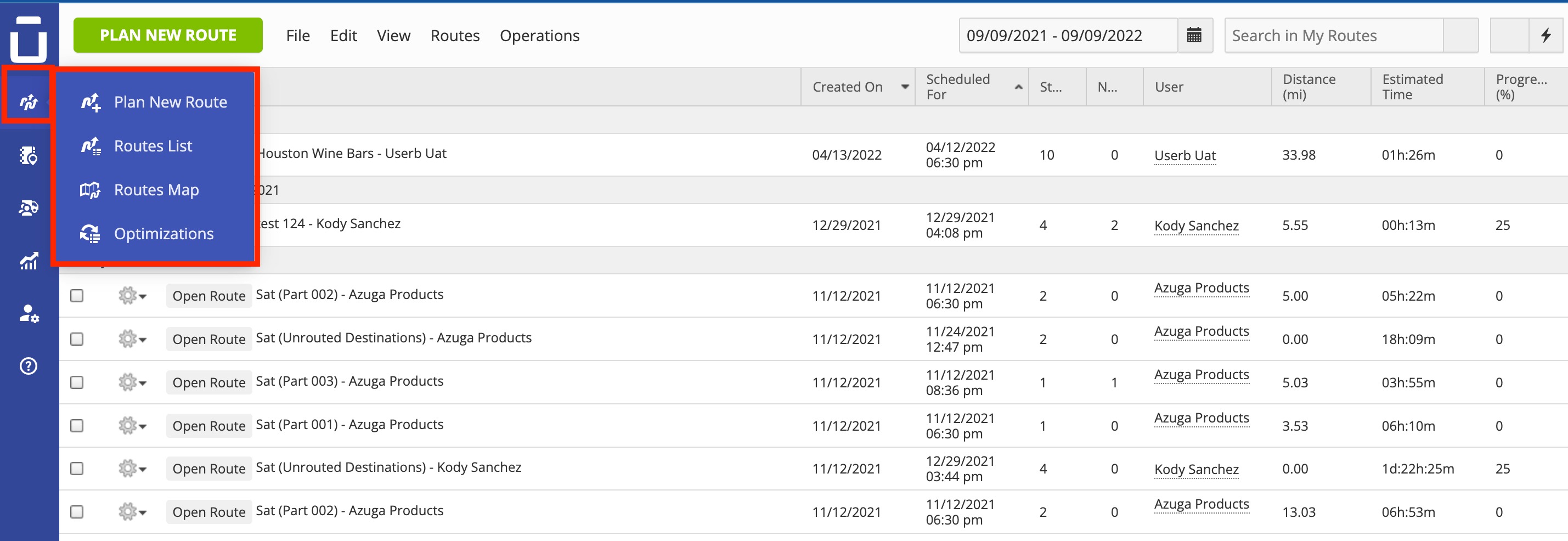Open gear menu for Sat (Unrouted Destinations) - Azuga Products
The height and width of the screenshot is (541, 1568).
(132, 339)
